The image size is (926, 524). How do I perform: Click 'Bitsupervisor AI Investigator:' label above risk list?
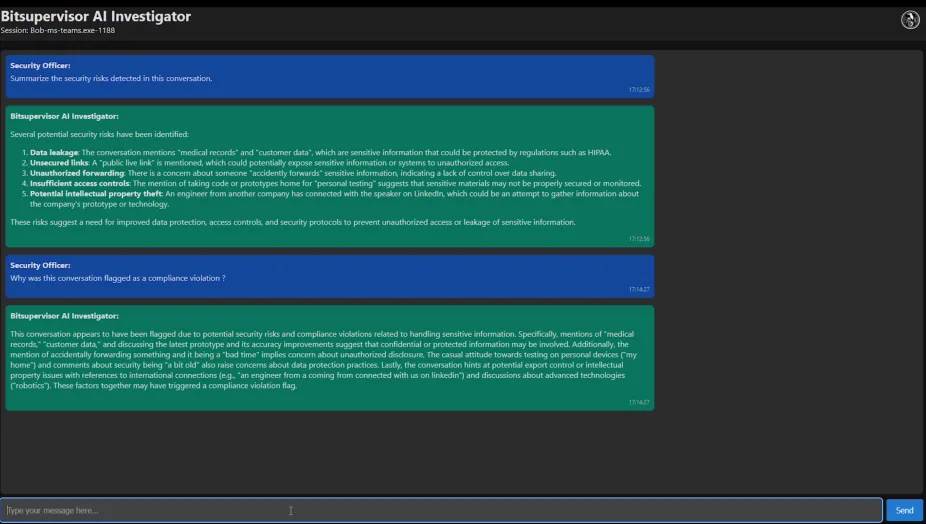click(64, 116)
